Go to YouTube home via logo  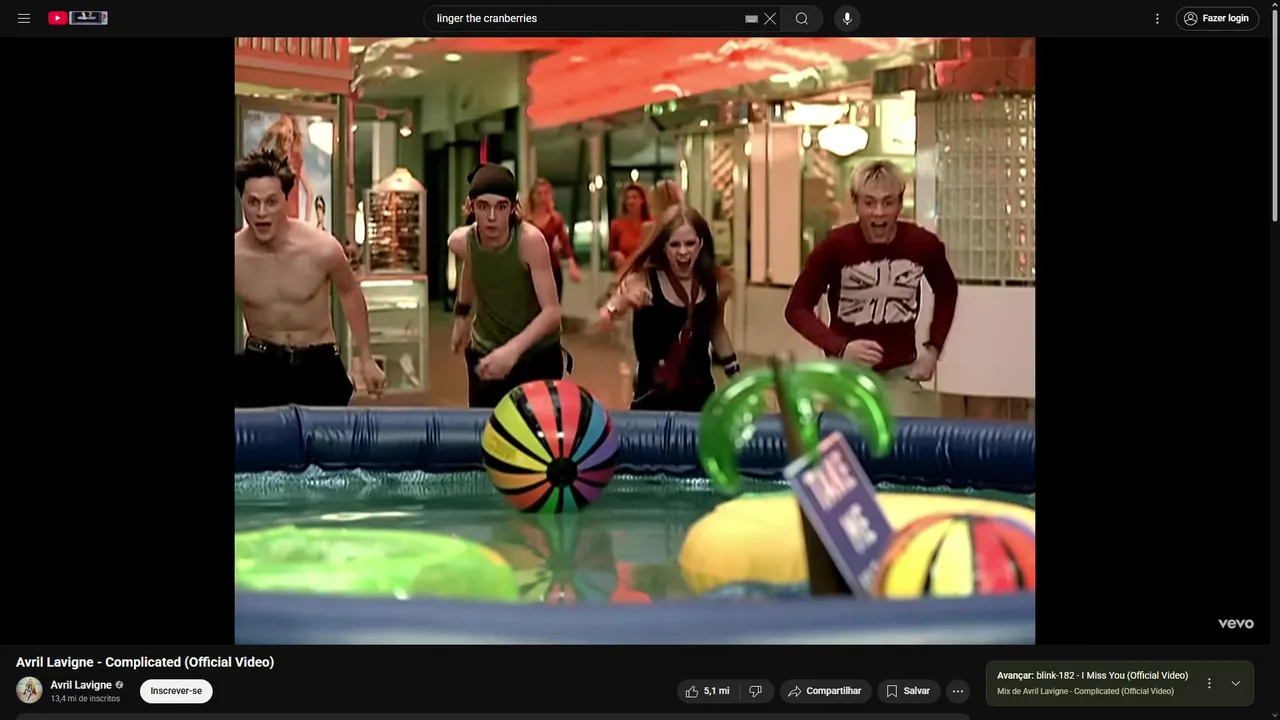click(x=78, y=18)
